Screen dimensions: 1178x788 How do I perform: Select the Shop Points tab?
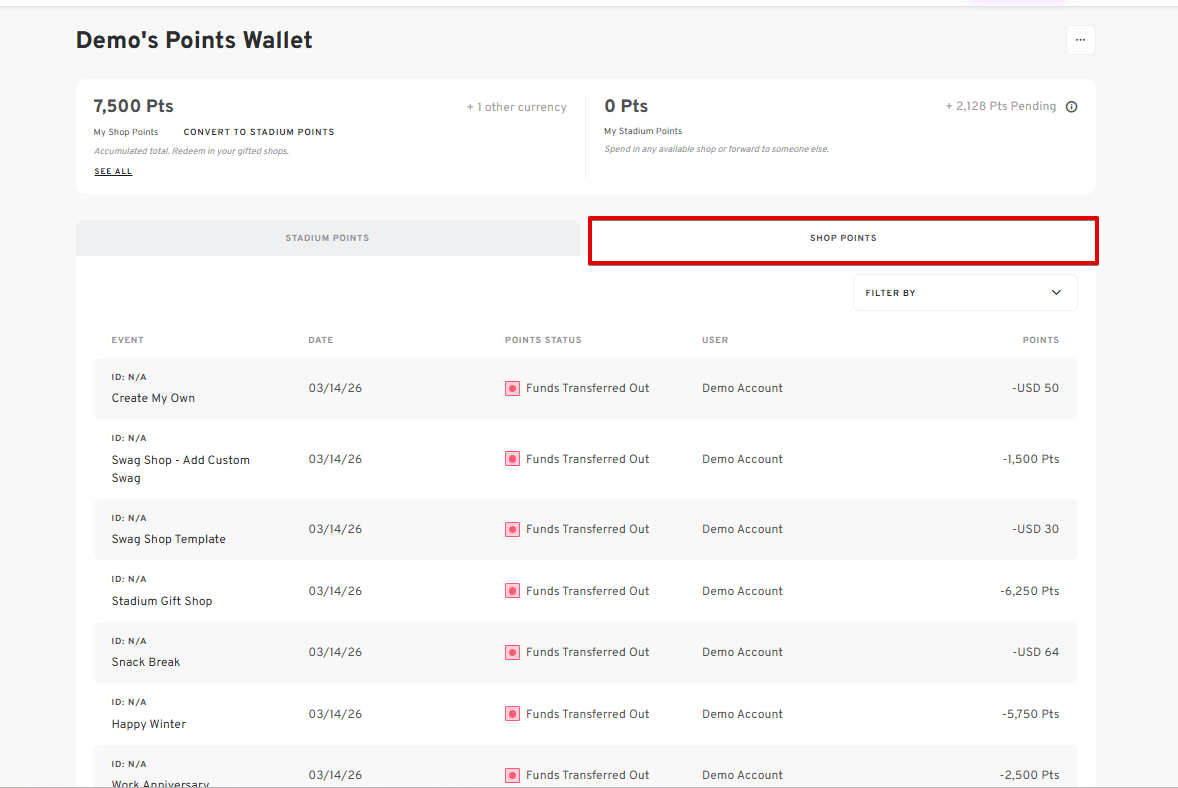pos(842,239)
